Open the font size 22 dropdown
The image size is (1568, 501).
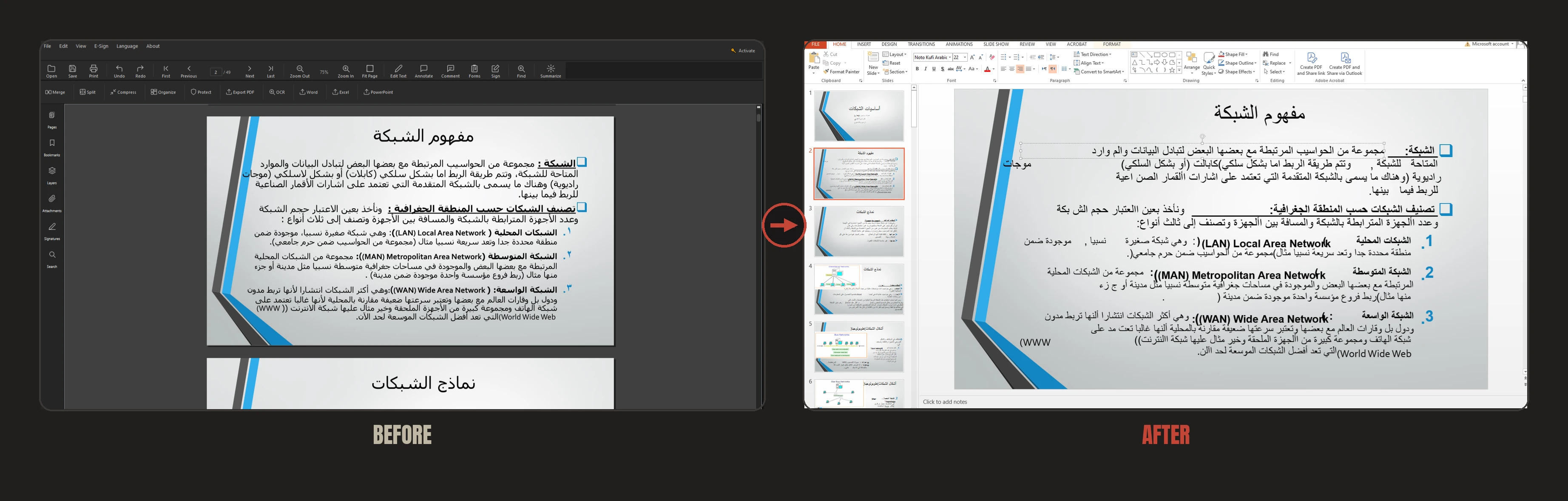[965, 57]
